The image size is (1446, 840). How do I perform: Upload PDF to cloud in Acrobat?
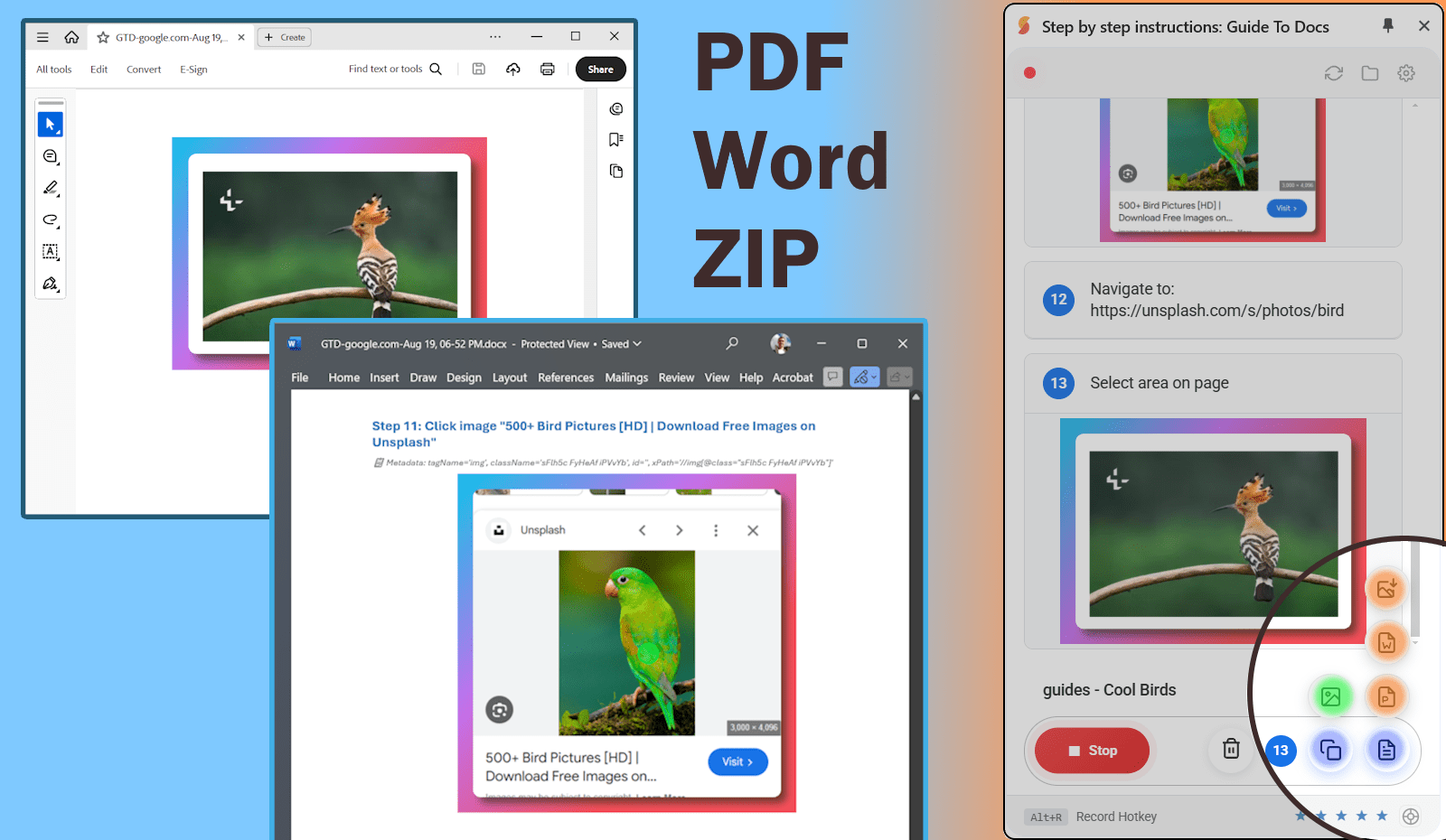(513, 69)
